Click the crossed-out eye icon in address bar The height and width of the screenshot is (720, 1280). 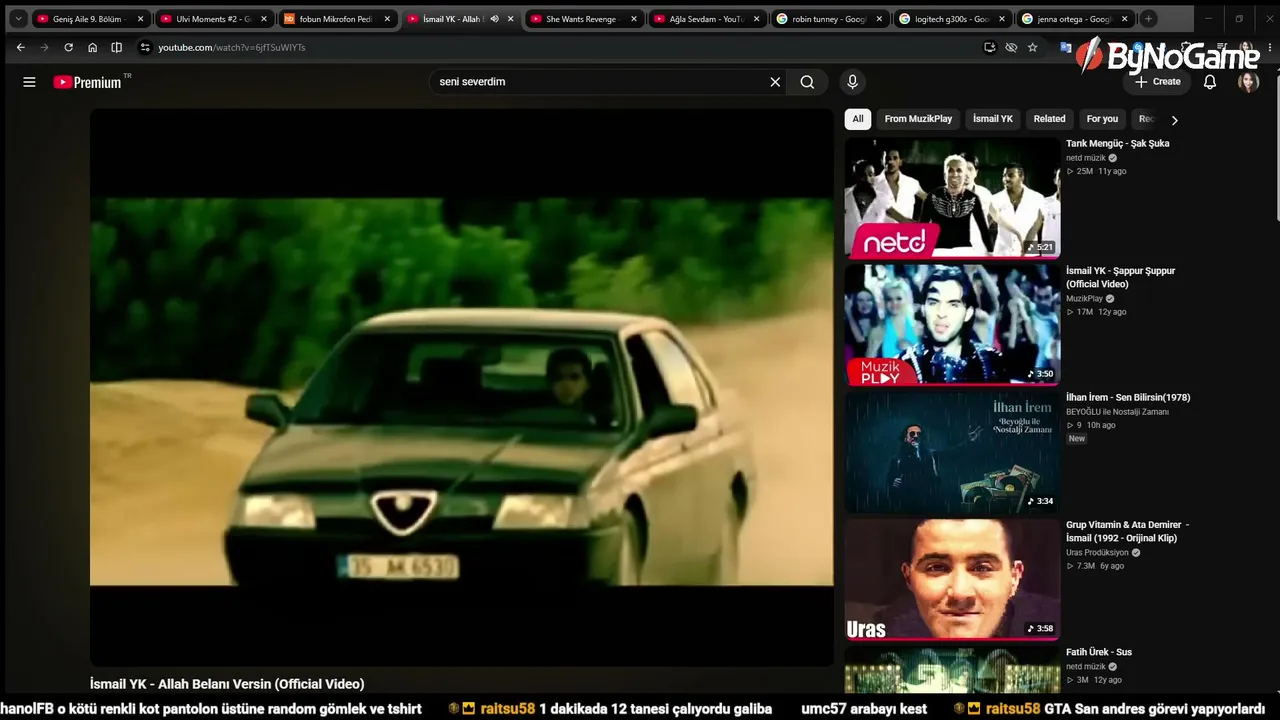[1011, 47]
